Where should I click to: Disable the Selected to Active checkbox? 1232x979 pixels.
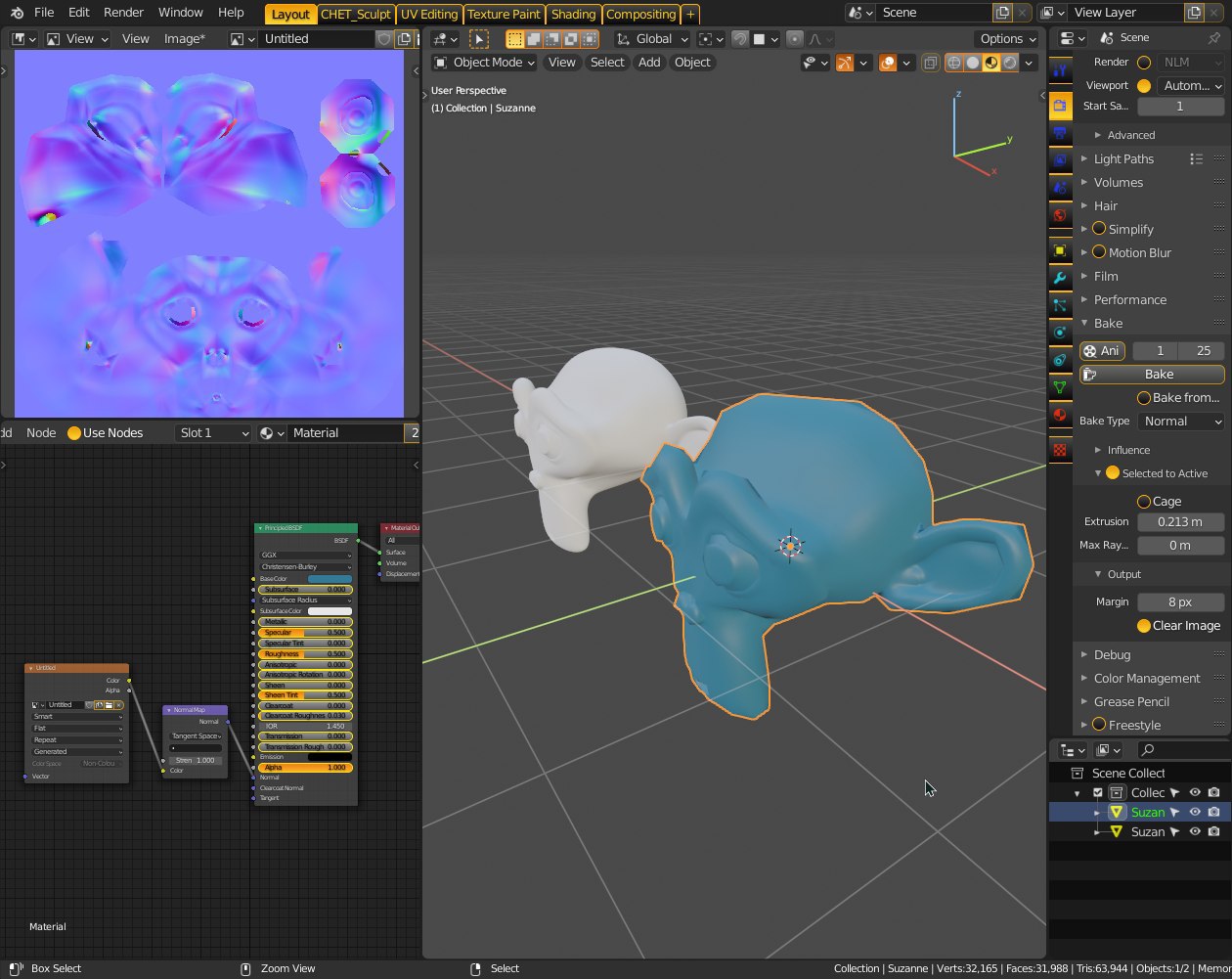(x=1112, y=473)
